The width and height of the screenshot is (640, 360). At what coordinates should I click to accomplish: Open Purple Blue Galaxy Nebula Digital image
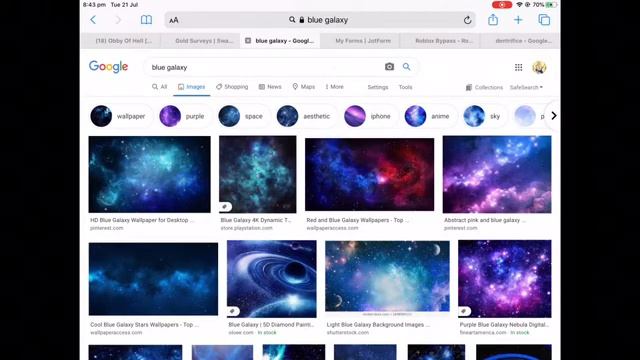coord(504,279)
